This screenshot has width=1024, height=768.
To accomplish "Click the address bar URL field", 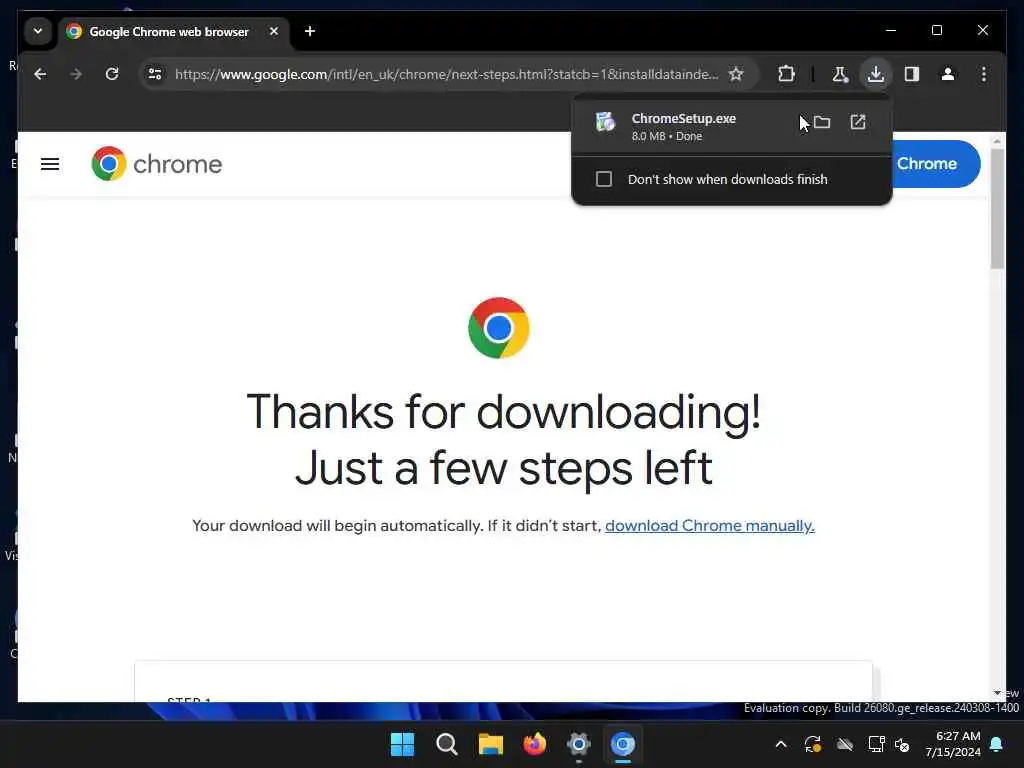I will (446, 74).
